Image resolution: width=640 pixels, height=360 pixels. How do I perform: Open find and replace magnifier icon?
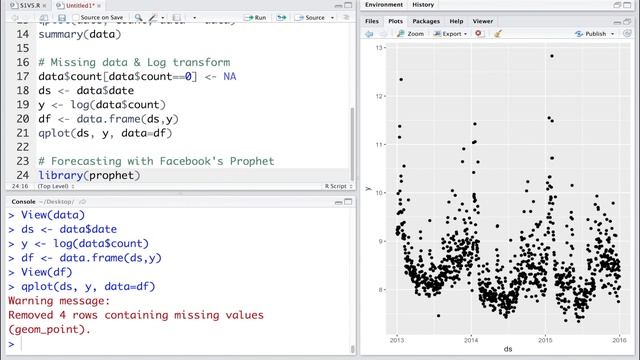[139, 18]
